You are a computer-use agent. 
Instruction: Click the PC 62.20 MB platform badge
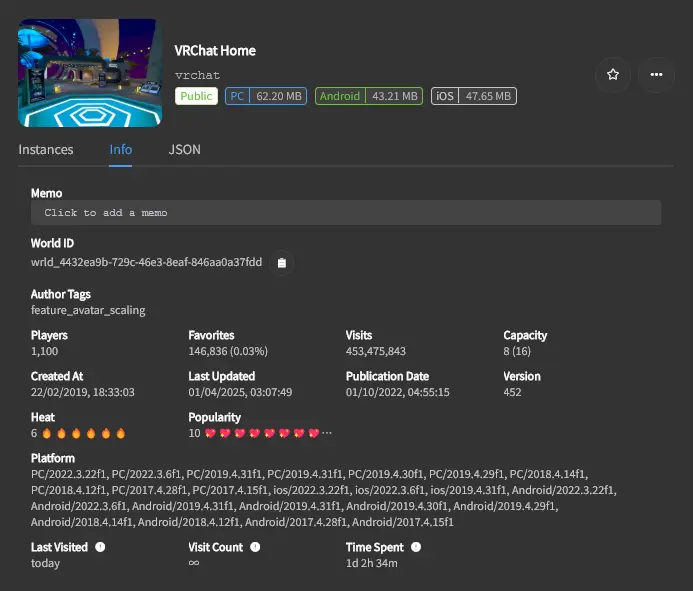266,96
